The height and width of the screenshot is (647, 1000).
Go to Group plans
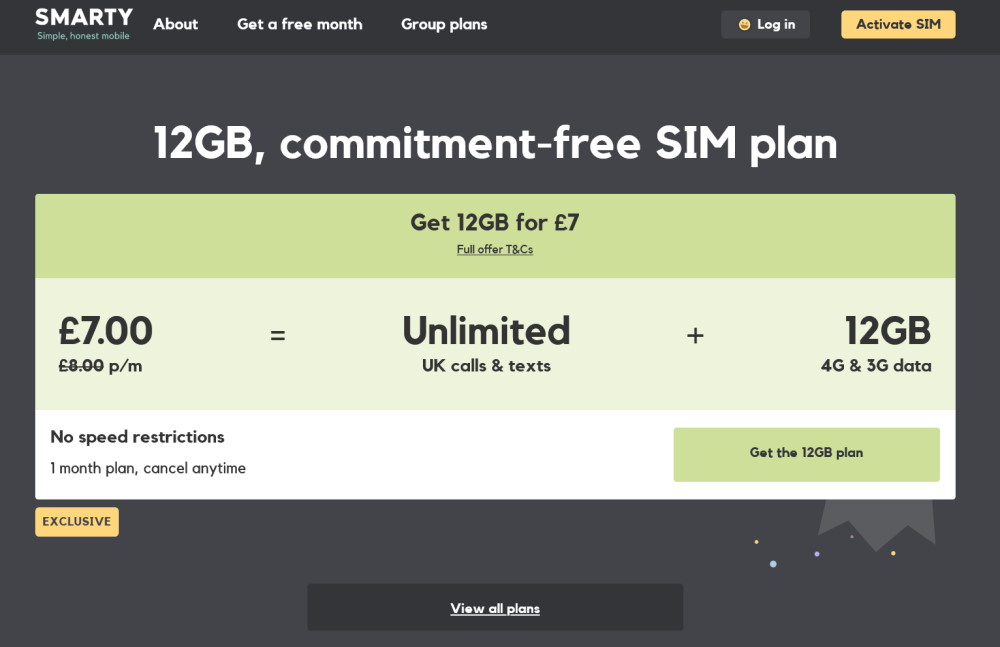pyautogui.click(x=444, y=24)
